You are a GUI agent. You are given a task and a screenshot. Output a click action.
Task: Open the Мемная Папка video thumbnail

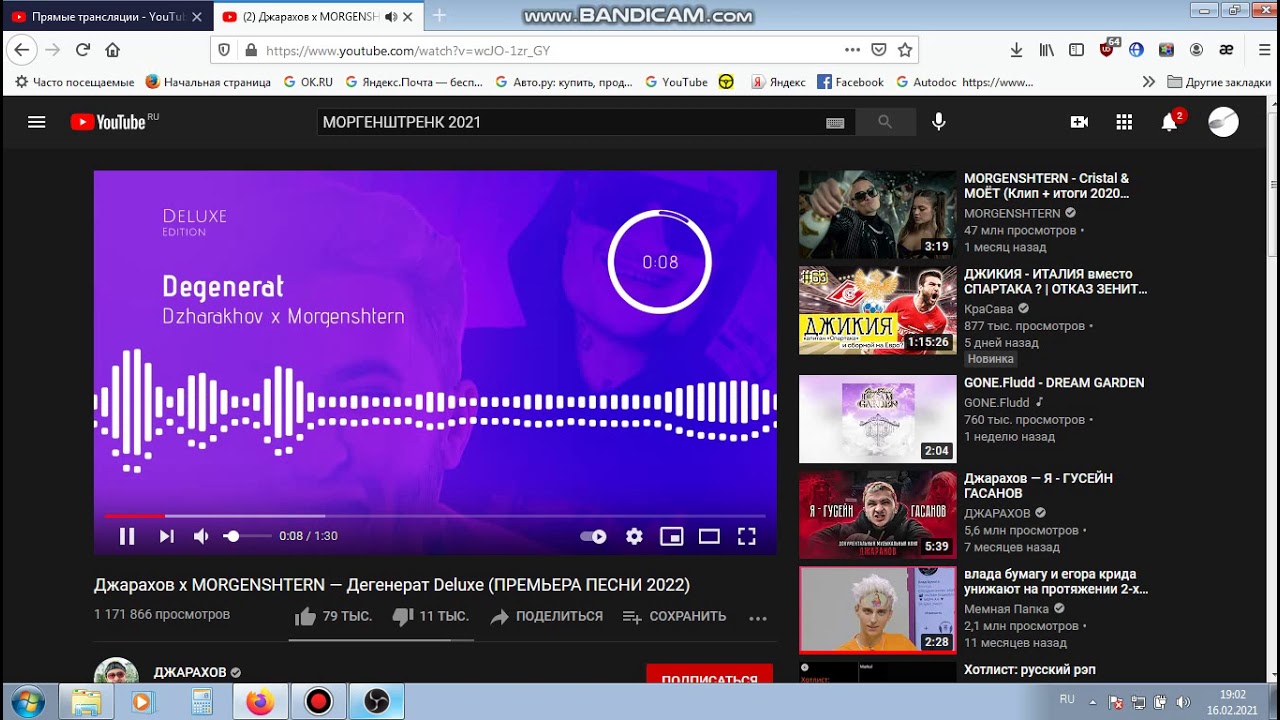pyautogui.click(x=878, y=610)
